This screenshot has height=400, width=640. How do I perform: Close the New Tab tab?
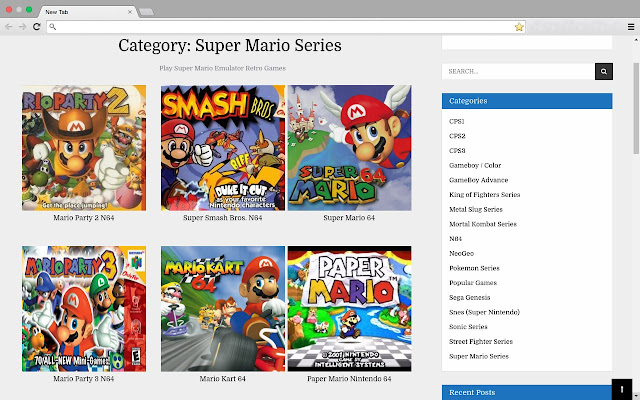click(130, 12)
